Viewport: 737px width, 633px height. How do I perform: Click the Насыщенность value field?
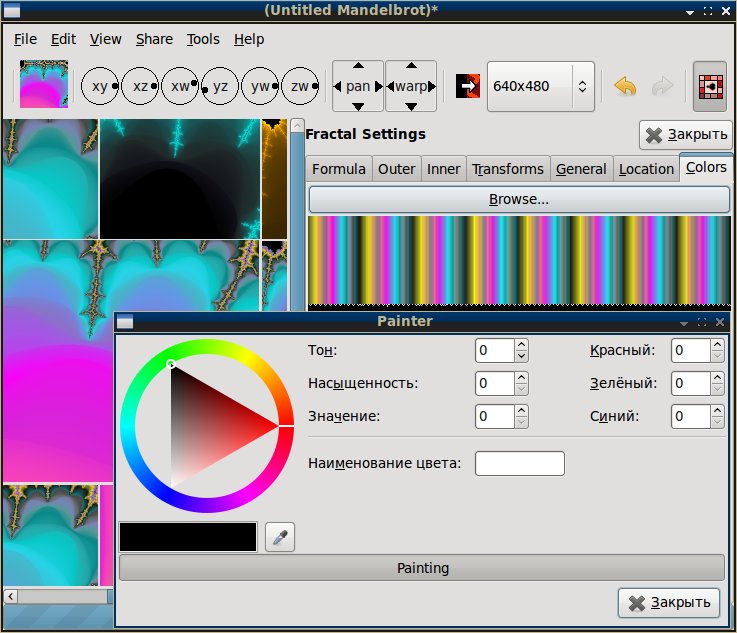tap(494, 383)
